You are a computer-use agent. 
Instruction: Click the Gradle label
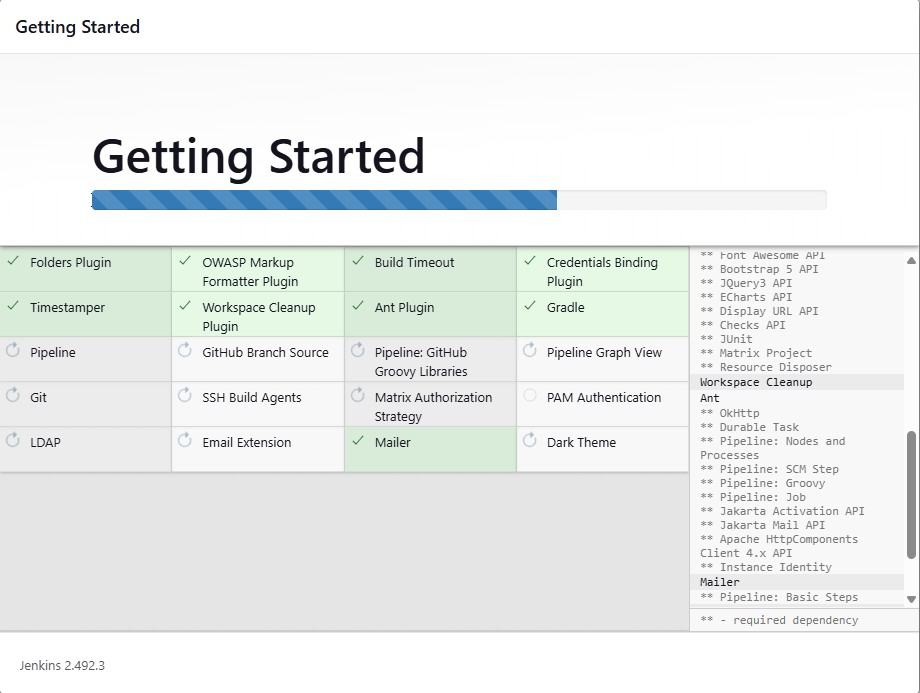(566, 307)
